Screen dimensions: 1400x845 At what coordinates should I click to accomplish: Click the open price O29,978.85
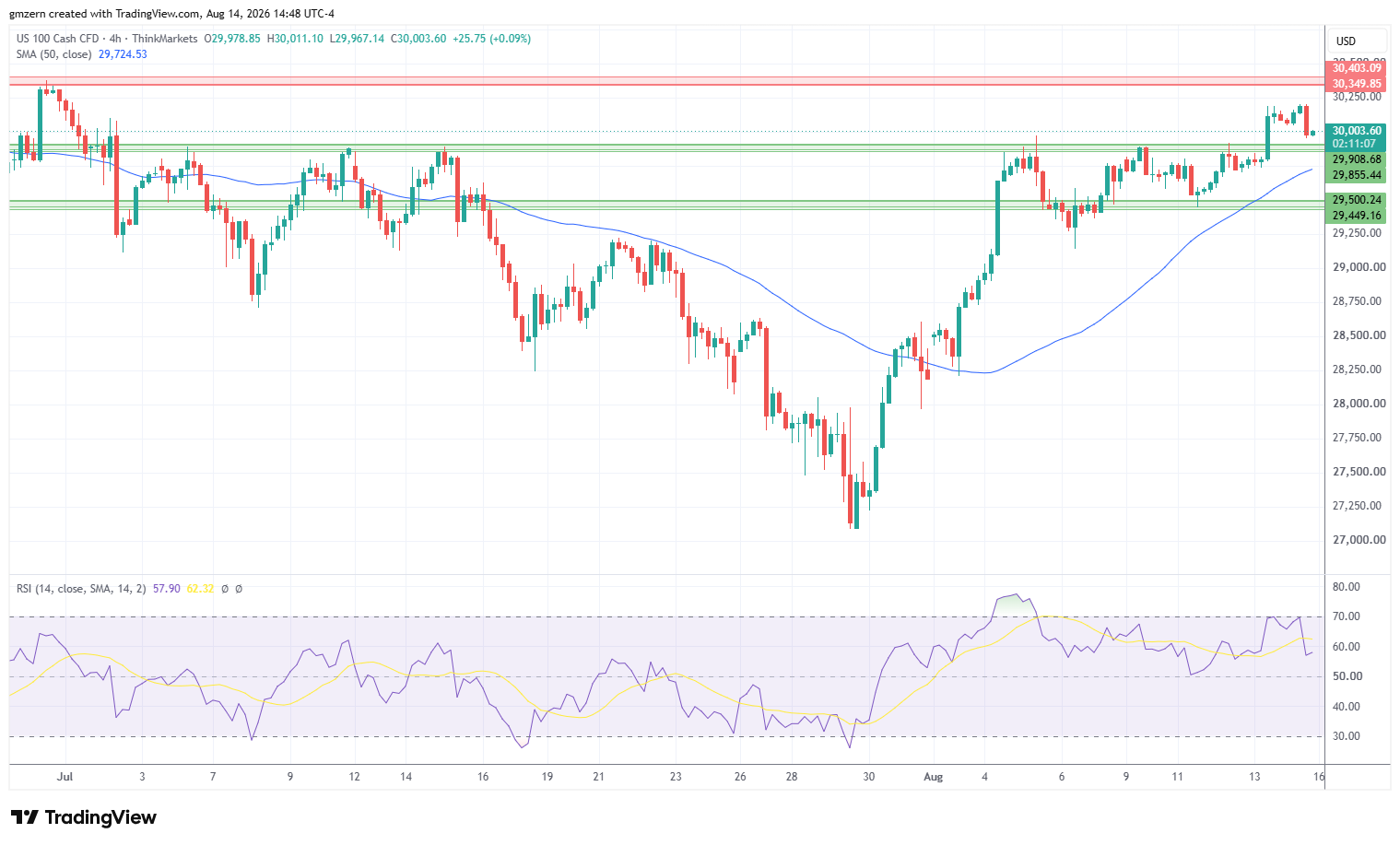tap(232, 39)
